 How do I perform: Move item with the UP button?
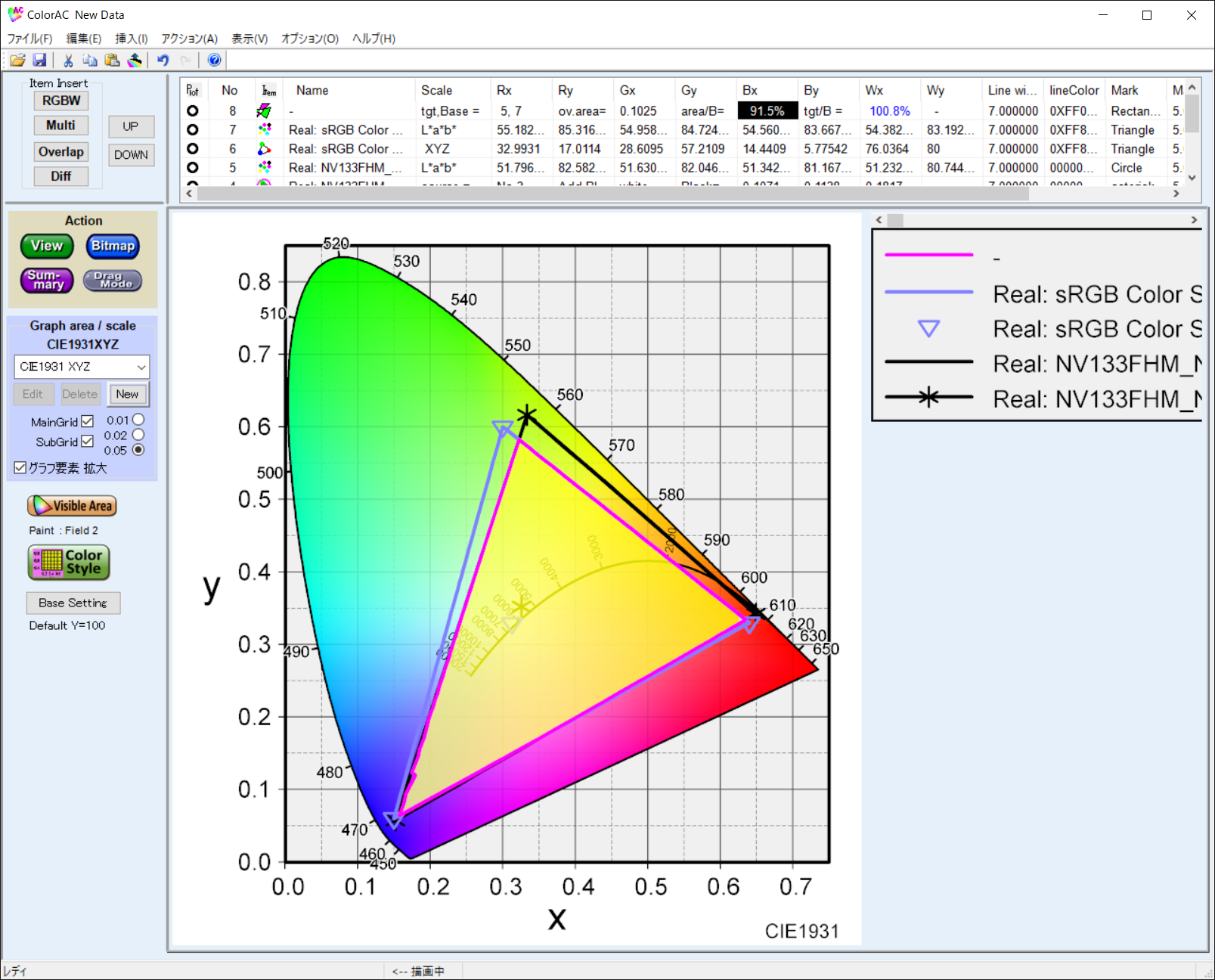[131, 126]
